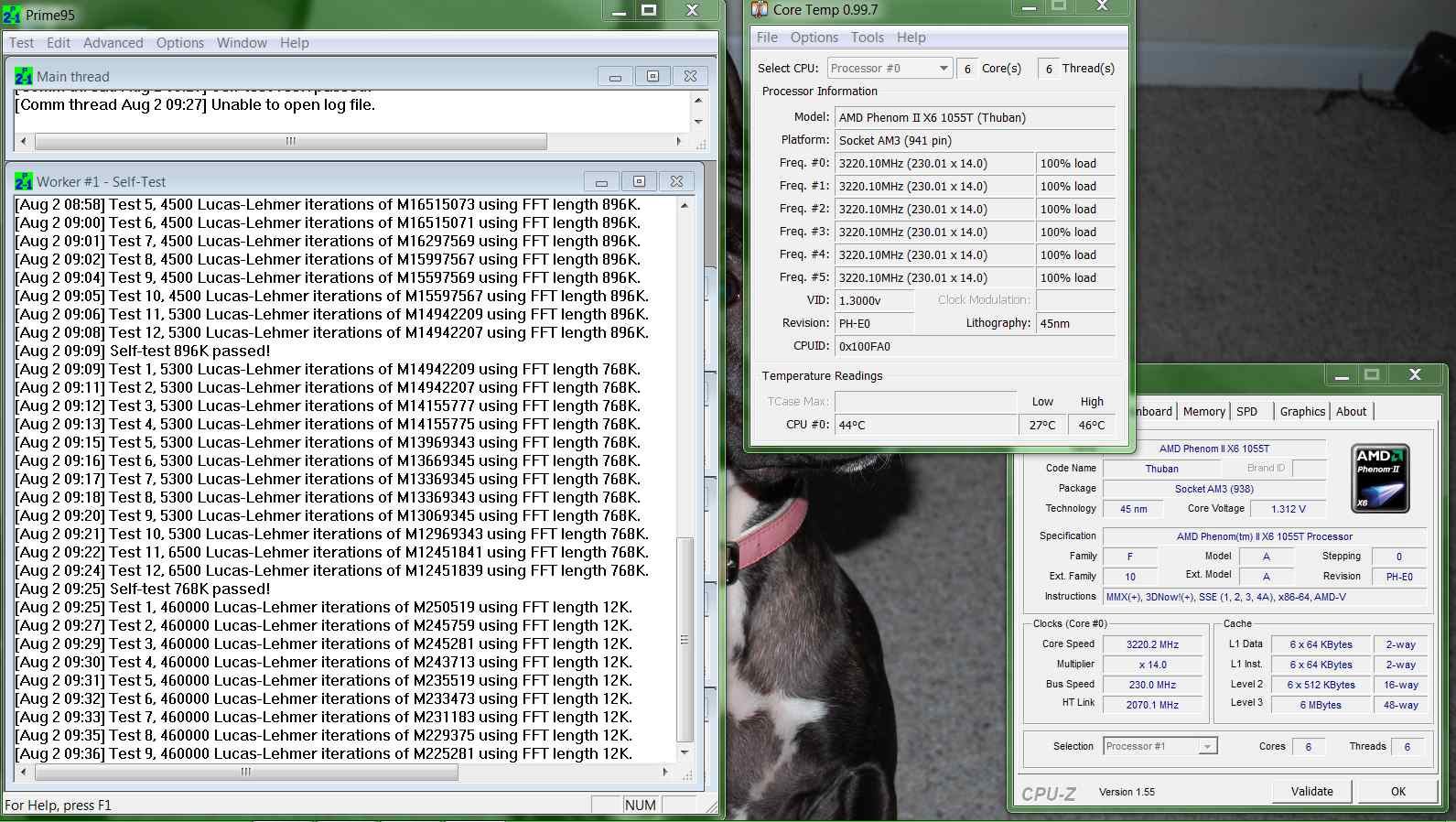Open the Test menu in Prime95
Image resolution: width=1456 pixels, height=822 pixels.
tap(21, 43)
